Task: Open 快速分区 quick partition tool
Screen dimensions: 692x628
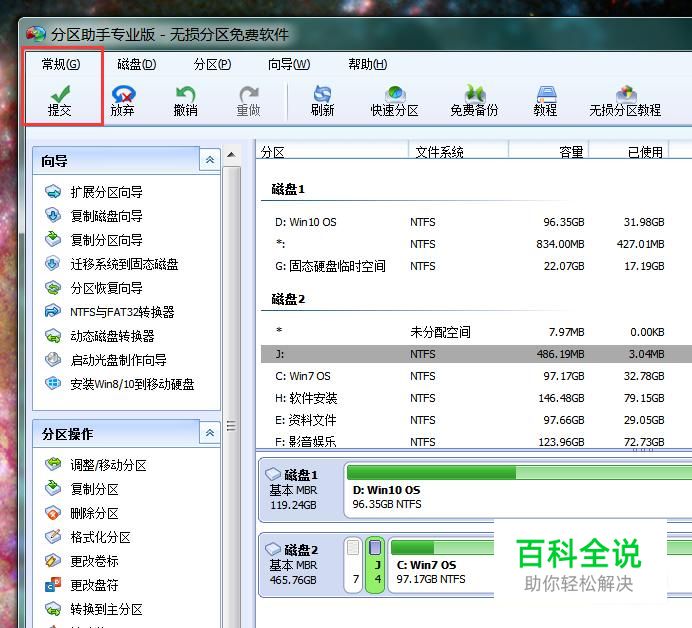Action: pos(395,102)
